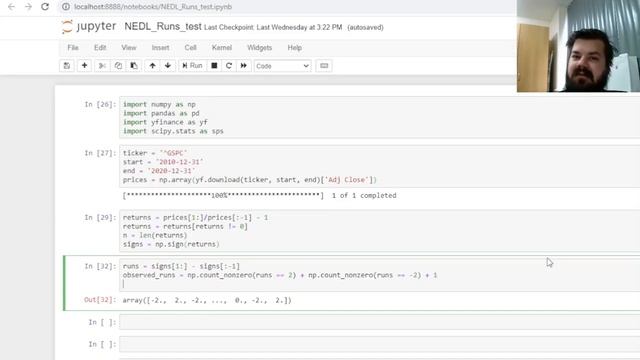Cut selected cells with the scissors icon
Image resolution: width=640 pixels, height=360 pixels.
[x=102, y=66]
